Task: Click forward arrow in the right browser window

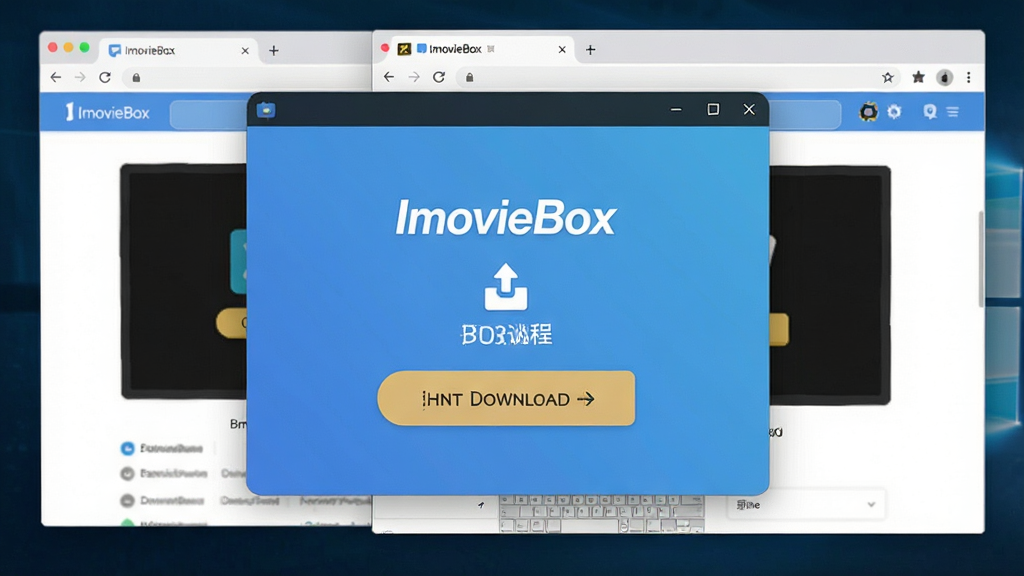Action: tap(414, 77)
